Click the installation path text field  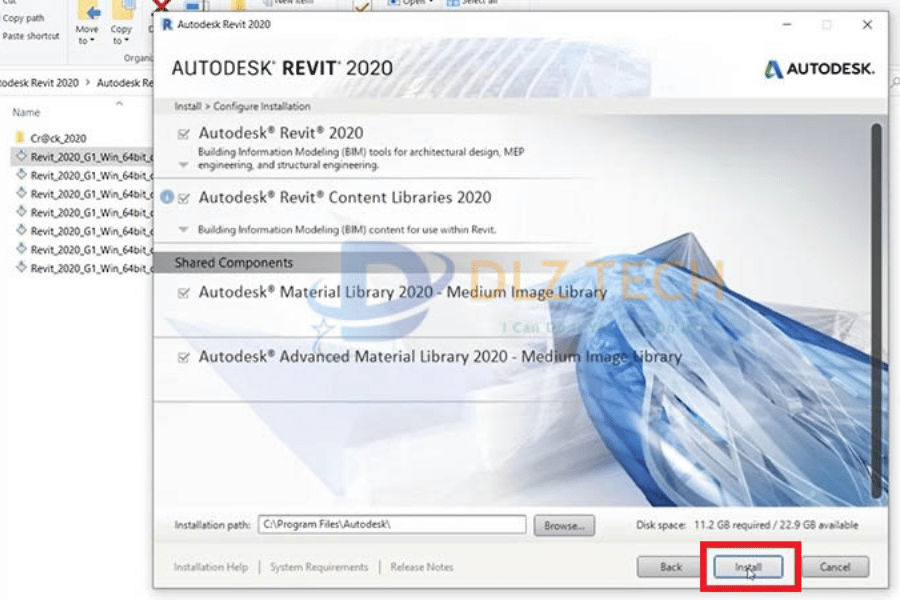tap(391, 525)
